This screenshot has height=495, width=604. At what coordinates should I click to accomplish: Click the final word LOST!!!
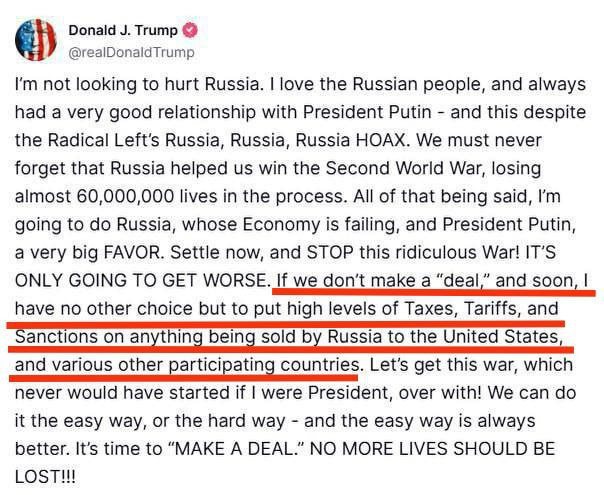(45, 477)
